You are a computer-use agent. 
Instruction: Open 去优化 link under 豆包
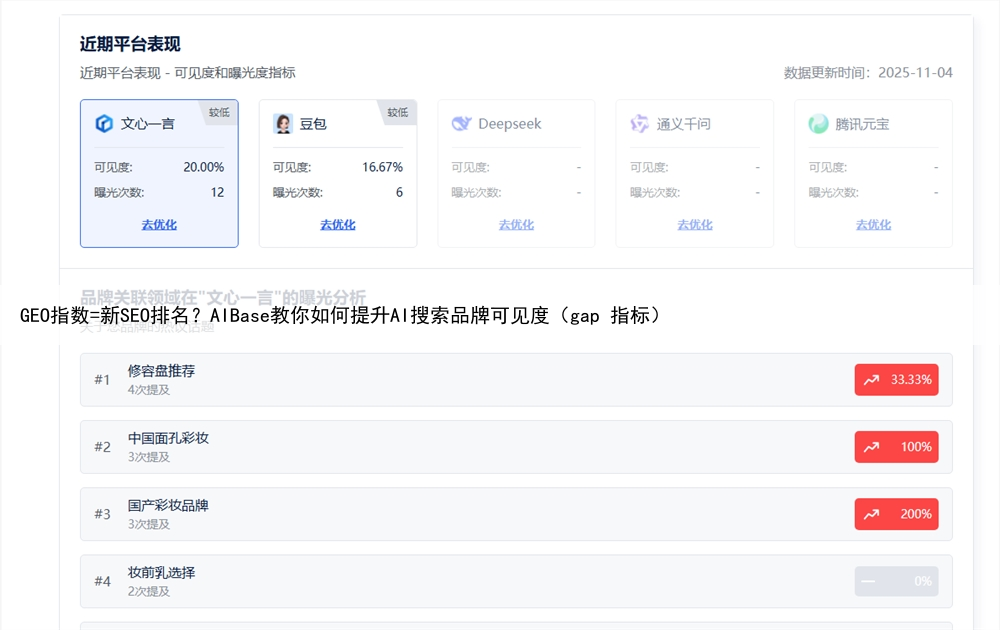tap(338, 225)
